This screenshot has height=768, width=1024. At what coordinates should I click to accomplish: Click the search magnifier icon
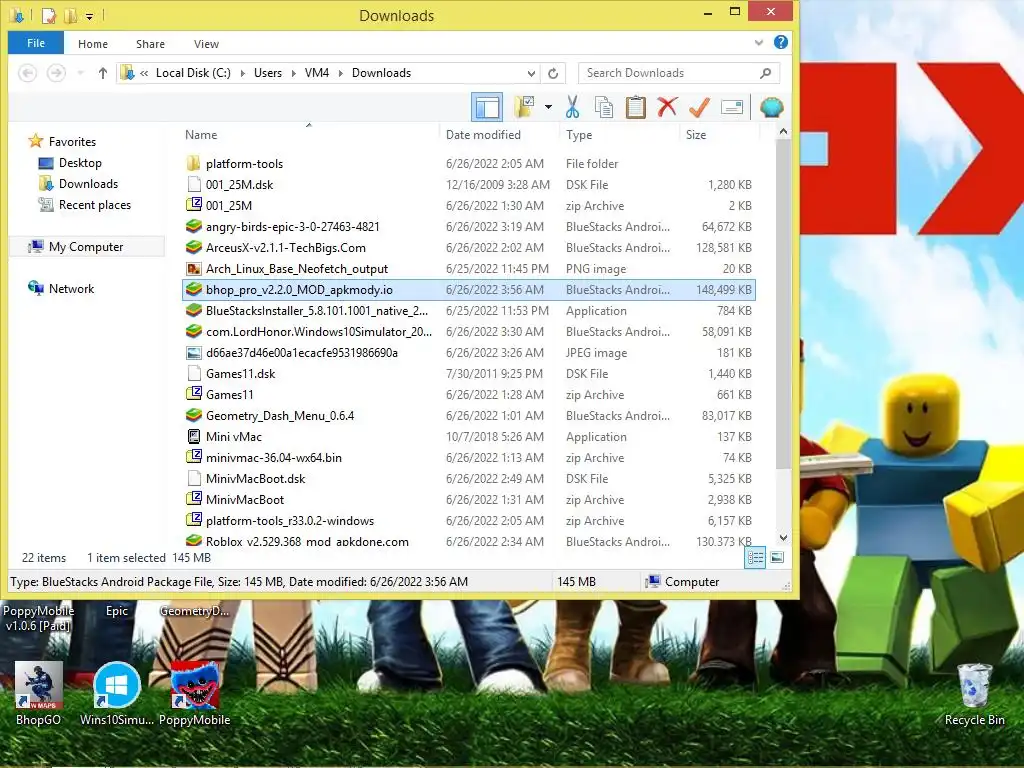tap(766, 73)
